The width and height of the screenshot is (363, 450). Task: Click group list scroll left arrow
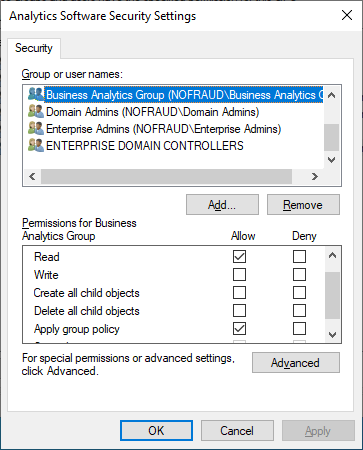tap(32, 176)
